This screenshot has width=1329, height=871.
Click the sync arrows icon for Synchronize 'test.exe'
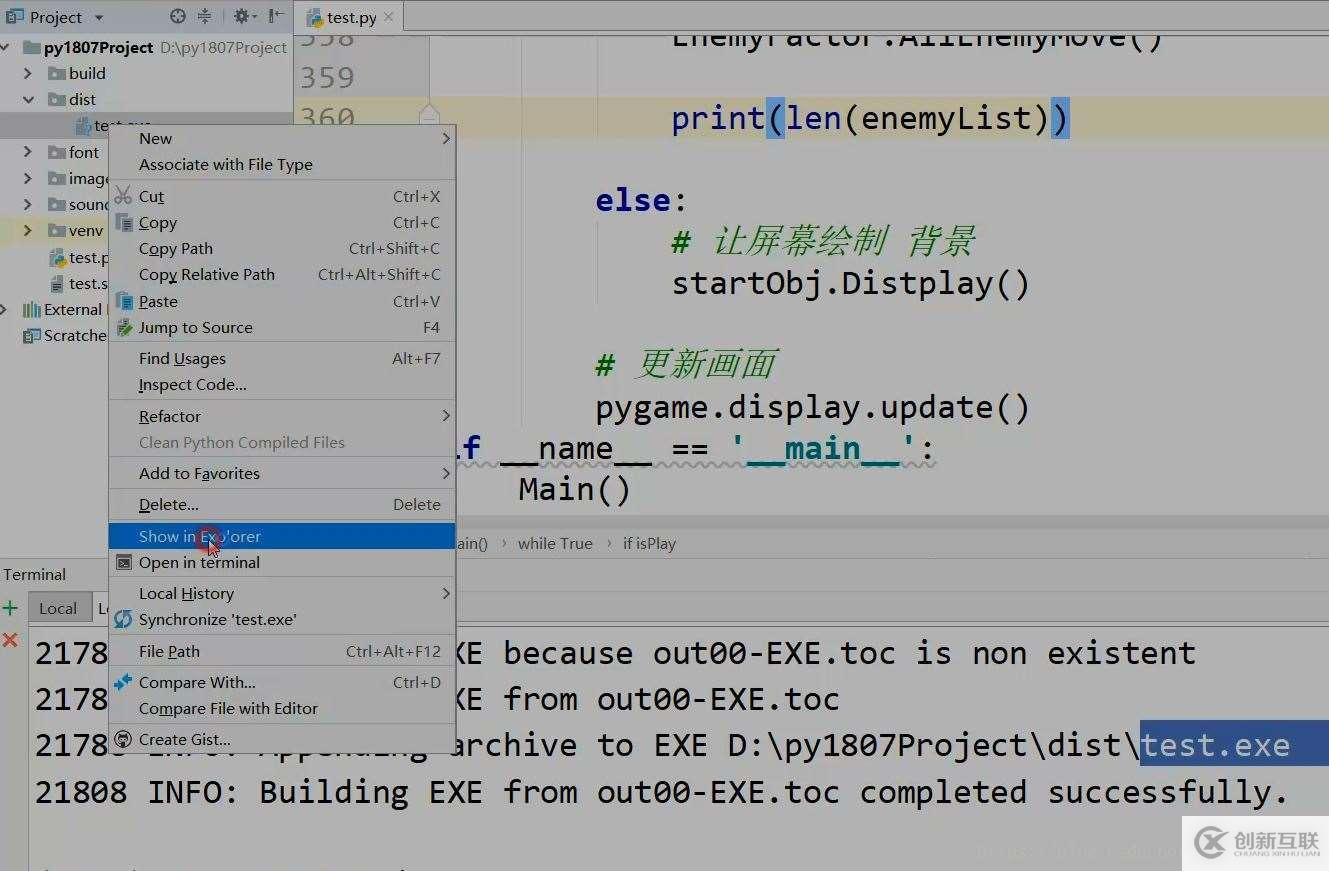pos(123,620)
